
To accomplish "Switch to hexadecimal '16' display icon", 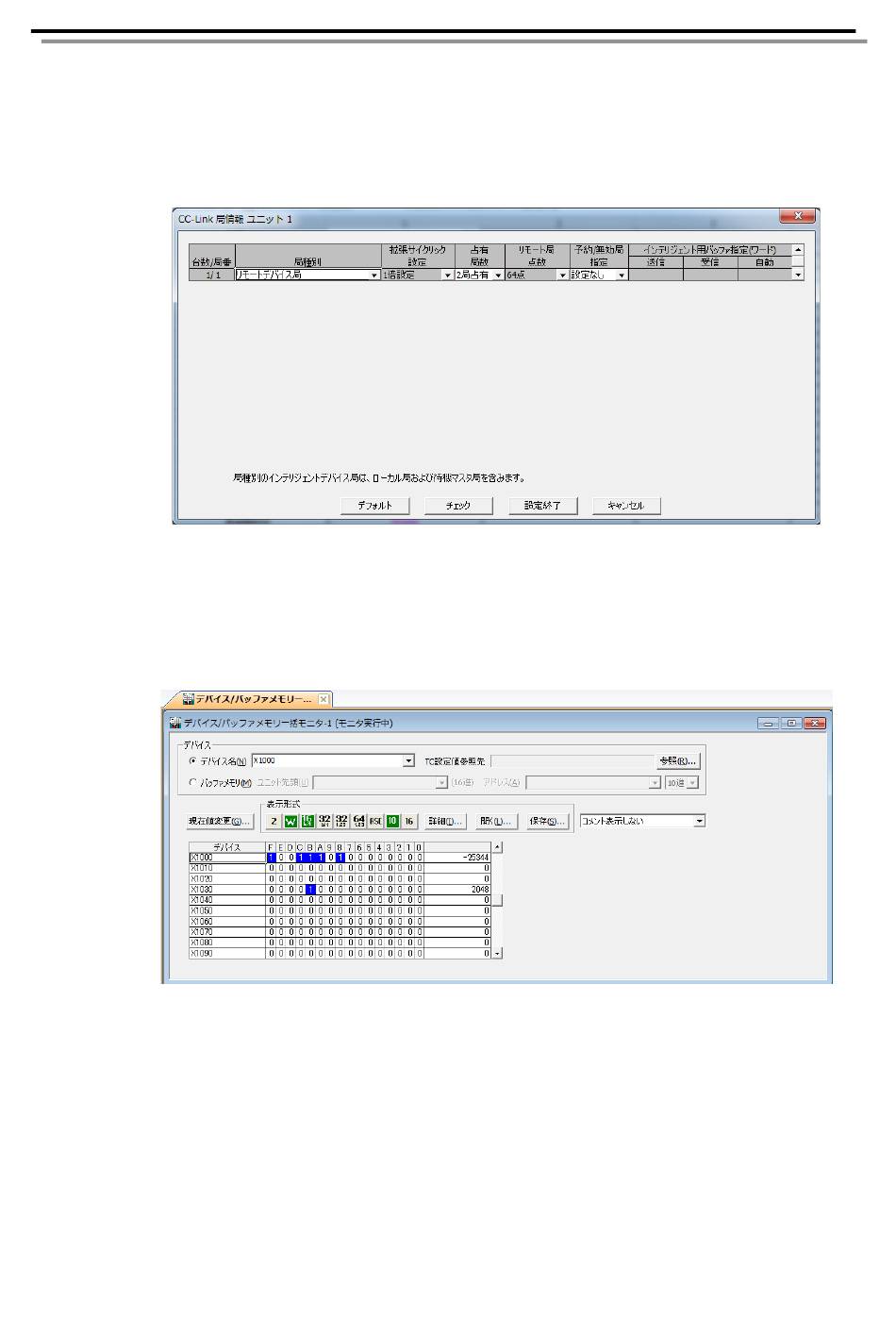I will [x=409, y=821].
